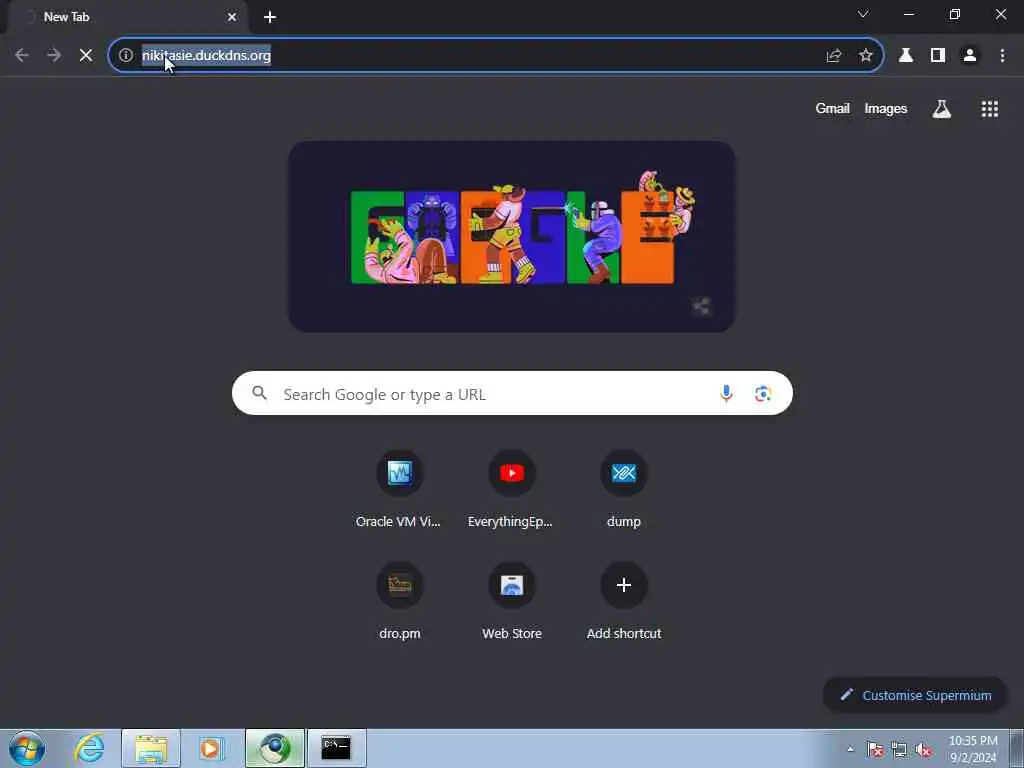
Task: Share this page icon in address bar
Action: pos(833,56)
